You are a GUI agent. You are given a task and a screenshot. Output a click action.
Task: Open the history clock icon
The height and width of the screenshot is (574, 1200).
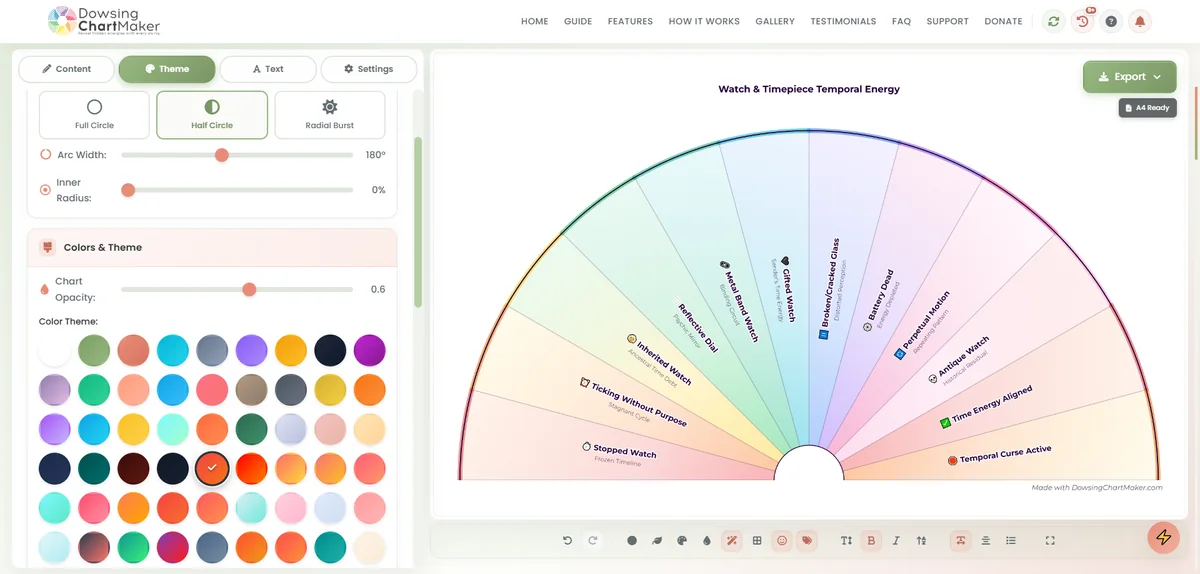pyautogui.click(x=1082, y=21)
